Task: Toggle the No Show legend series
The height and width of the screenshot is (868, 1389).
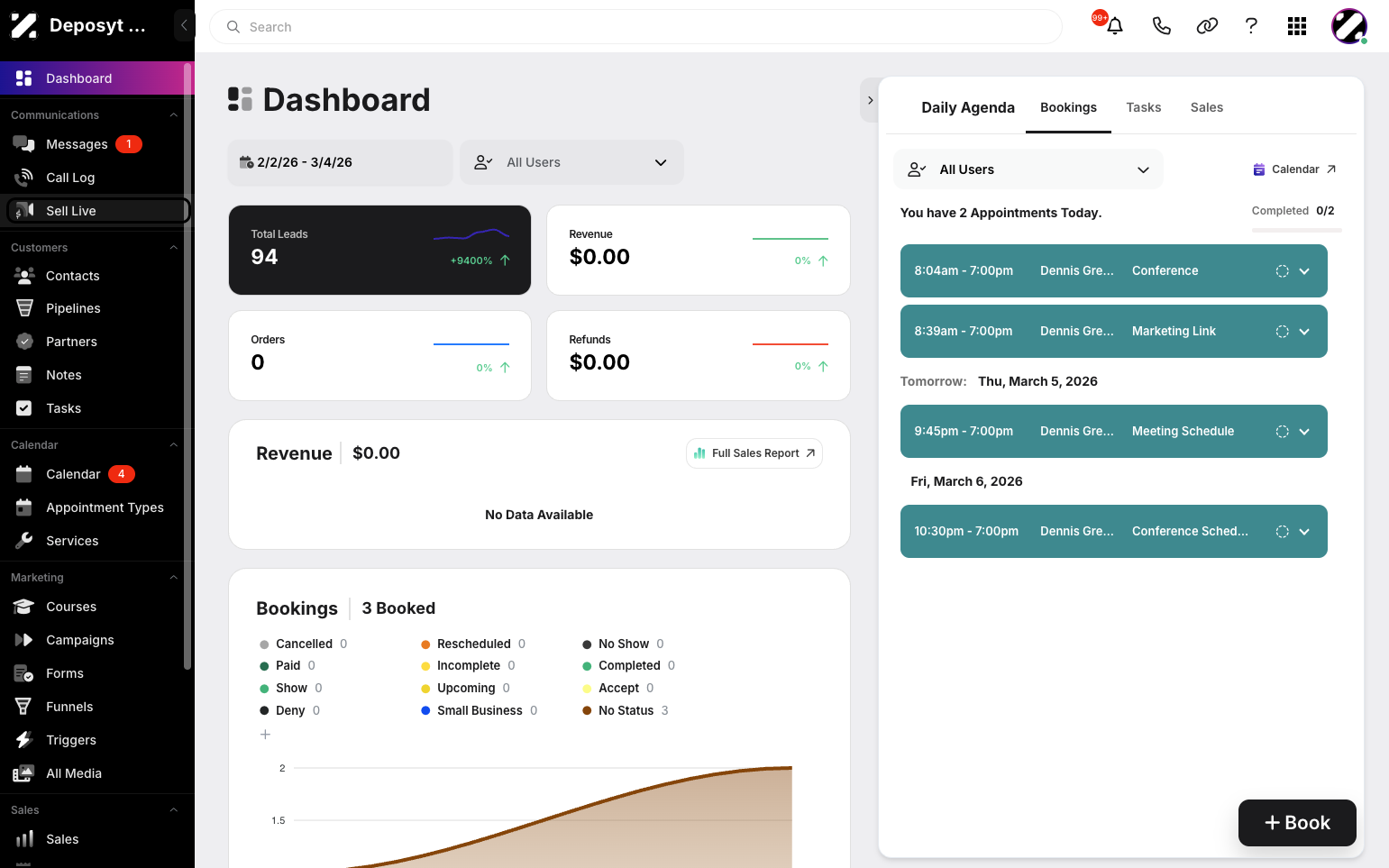Action: point(623,644)
